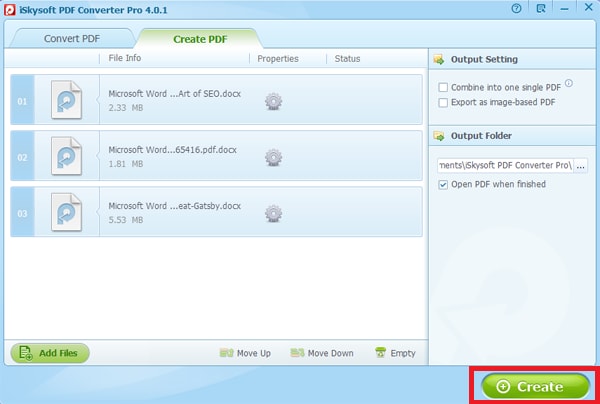Click the Output Setting header icon
Image resolution: width=600 pixels, height=404 pixels.
point(439,59)
